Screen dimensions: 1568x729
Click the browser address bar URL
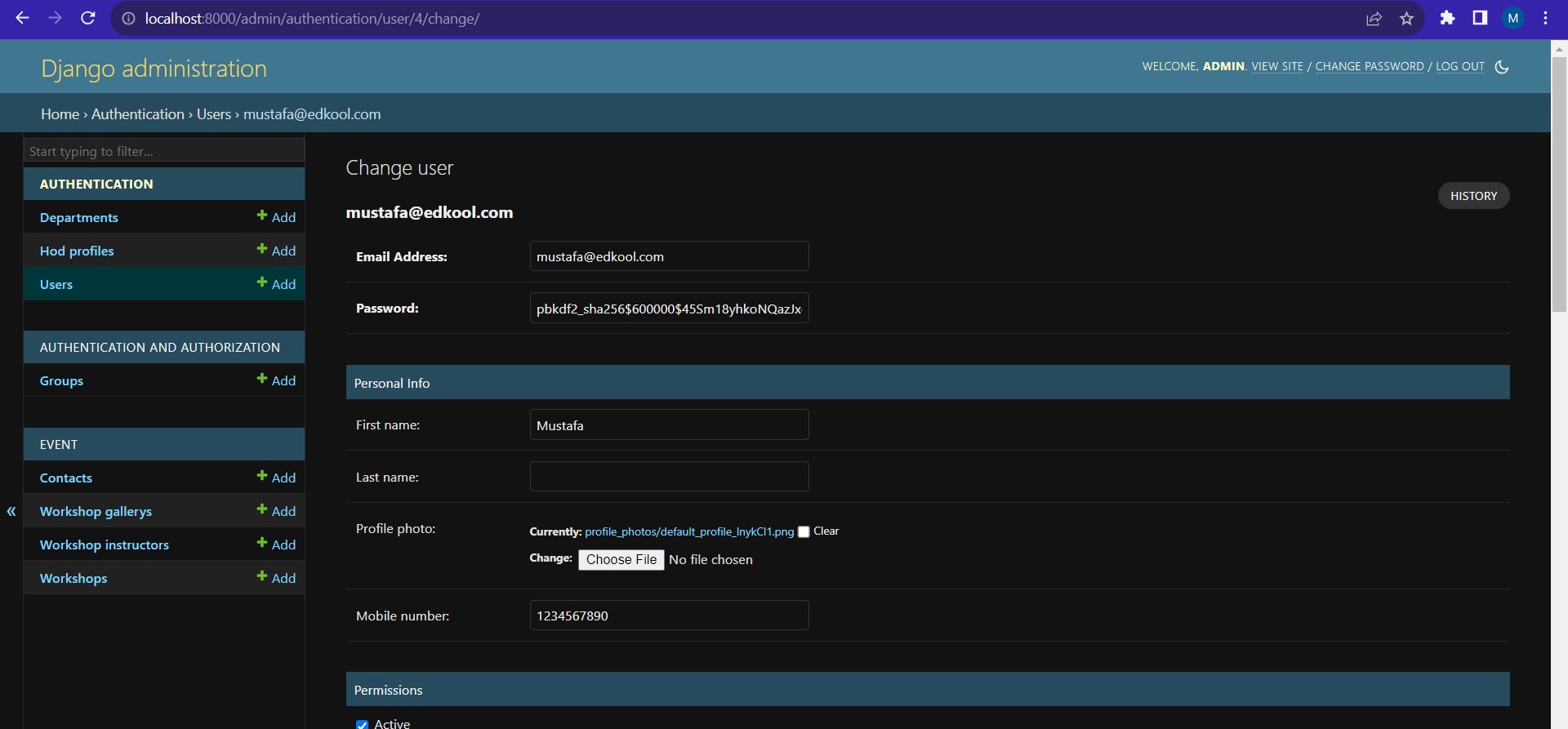(312, 18)
